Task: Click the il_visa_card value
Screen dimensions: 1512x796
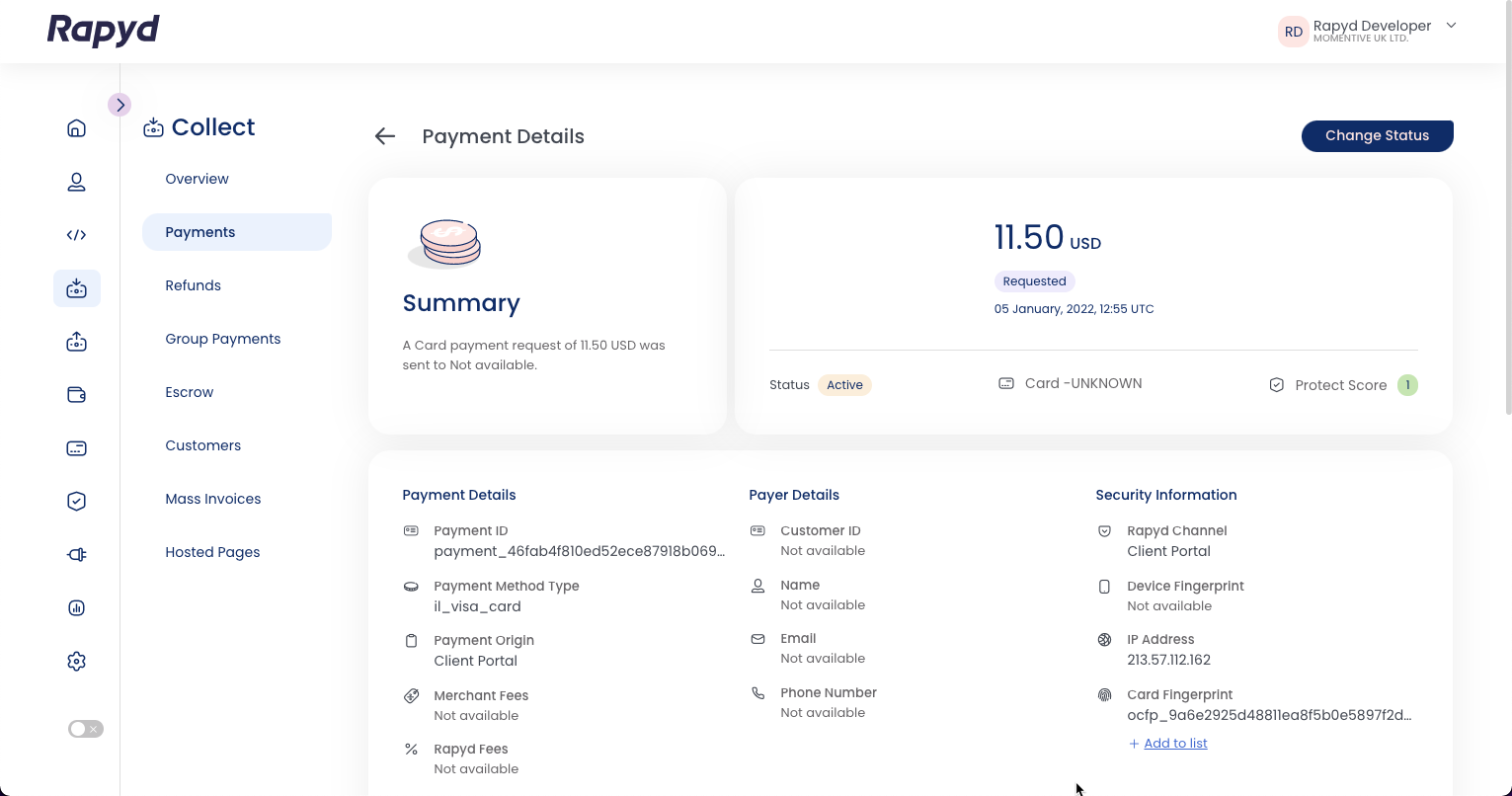Action: pyautogui.click(x=477, y=606)
